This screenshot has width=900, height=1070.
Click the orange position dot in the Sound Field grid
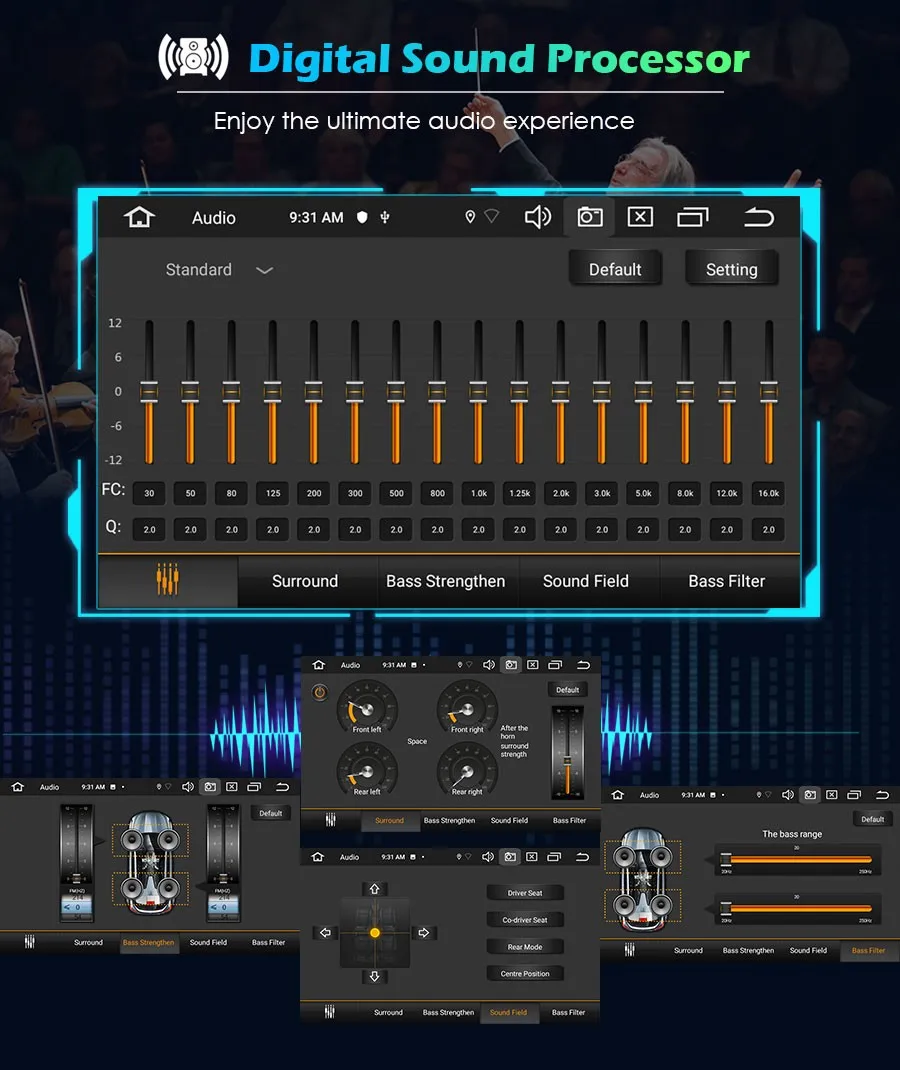pyautogui.click(x=375, y=933)
